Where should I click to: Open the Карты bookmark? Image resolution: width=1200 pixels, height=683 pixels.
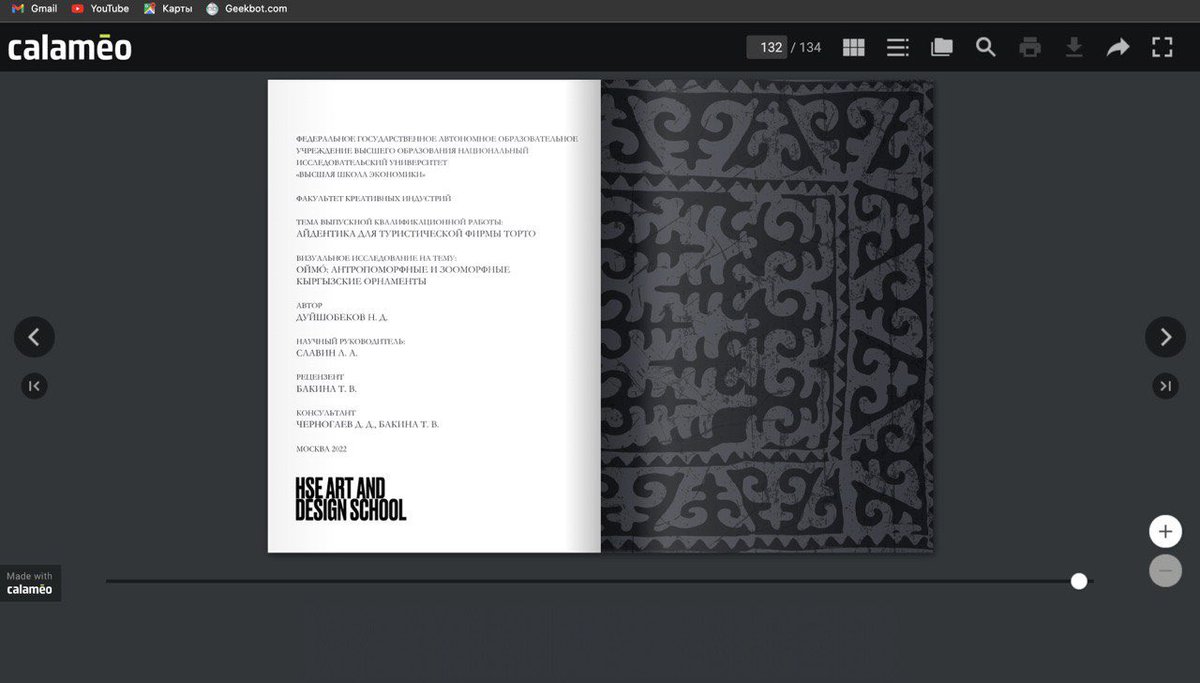pyautogui.click(x=168, y=9)
